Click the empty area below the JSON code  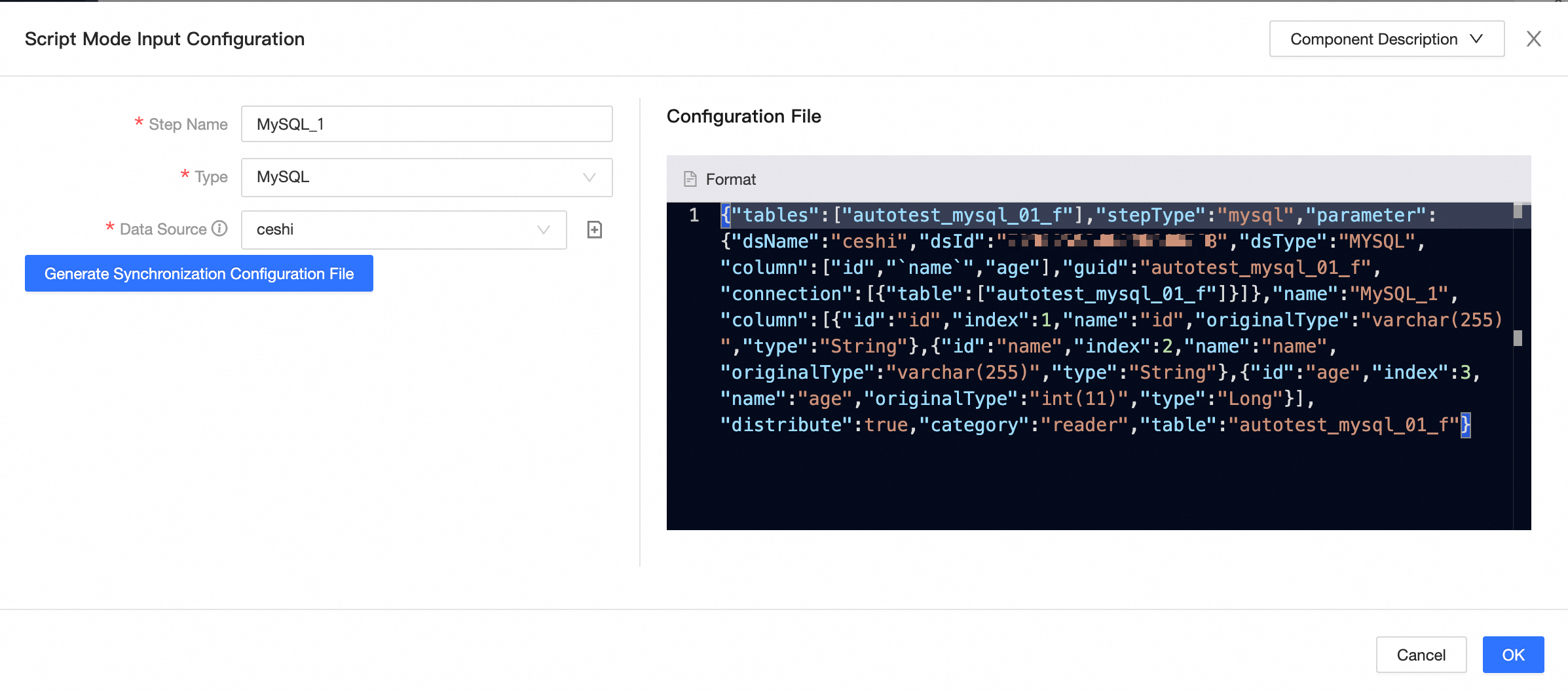click(1087, 485)
